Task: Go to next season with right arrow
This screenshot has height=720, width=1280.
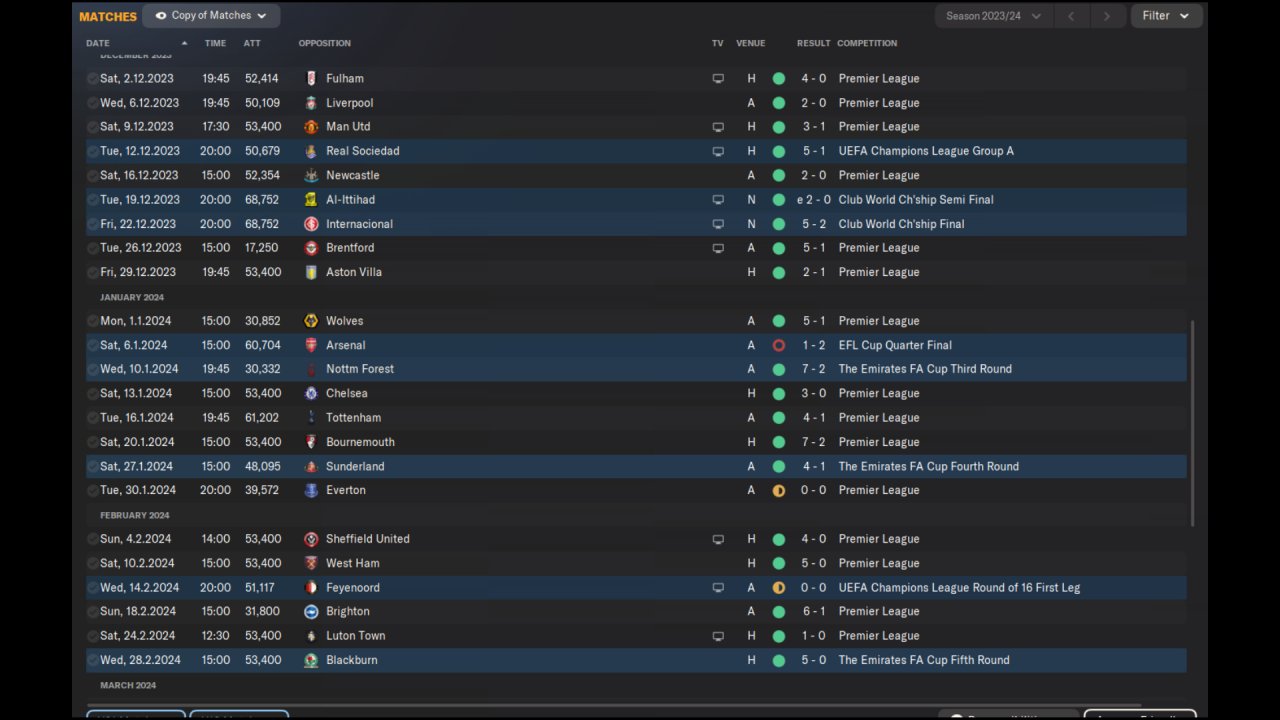Action: (1106, 16)
